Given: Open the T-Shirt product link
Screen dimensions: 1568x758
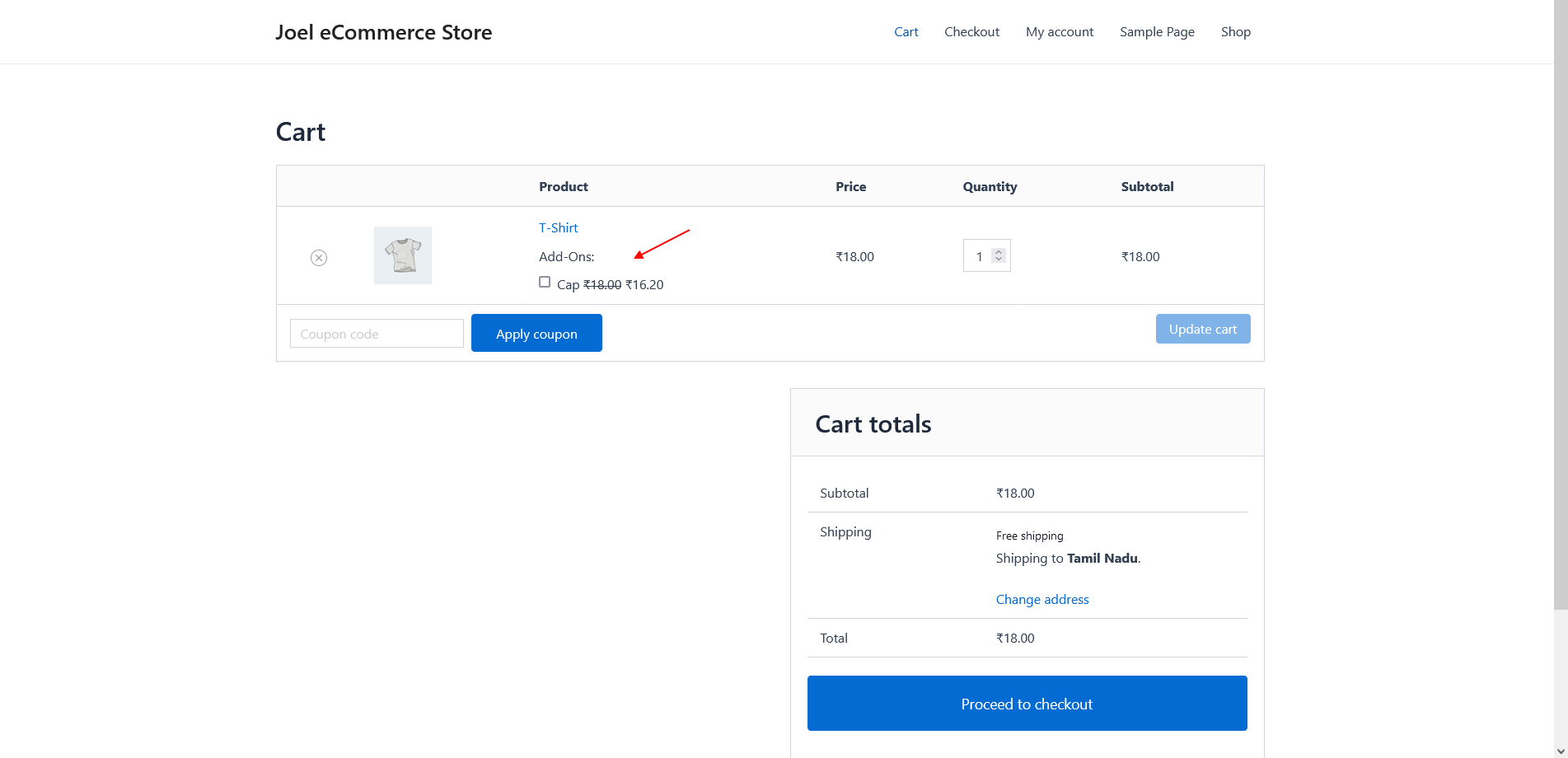Looking at the screenshot, I should point(558,227).
